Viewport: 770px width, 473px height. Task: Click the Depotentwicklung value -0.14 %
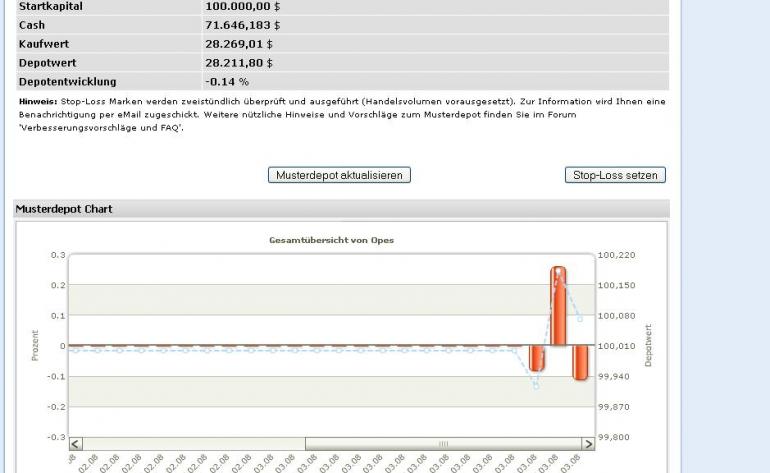(x=227, y=82)
